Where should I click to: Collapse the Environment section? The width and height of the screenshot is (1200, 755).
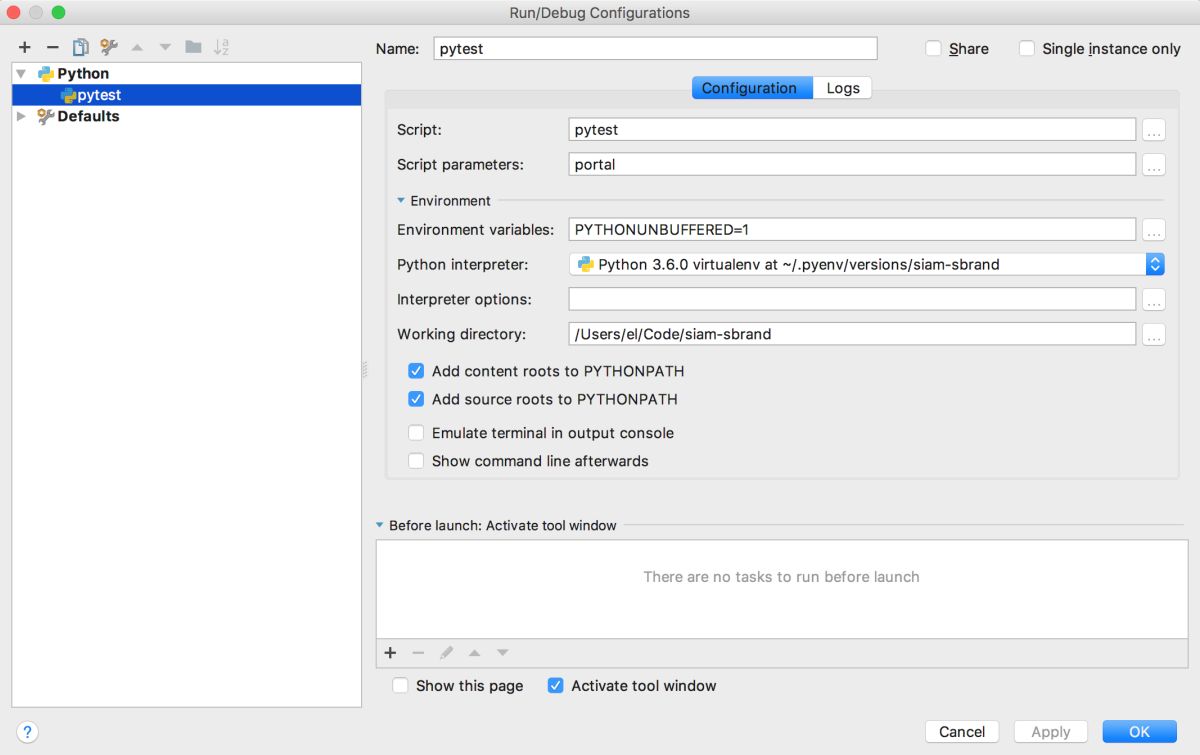[401, 200]
